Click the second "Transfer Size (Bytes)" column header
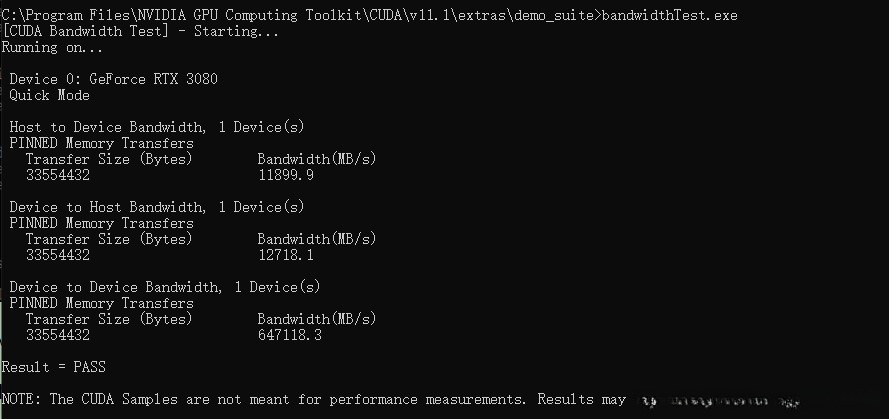 [x=107, y=239]
